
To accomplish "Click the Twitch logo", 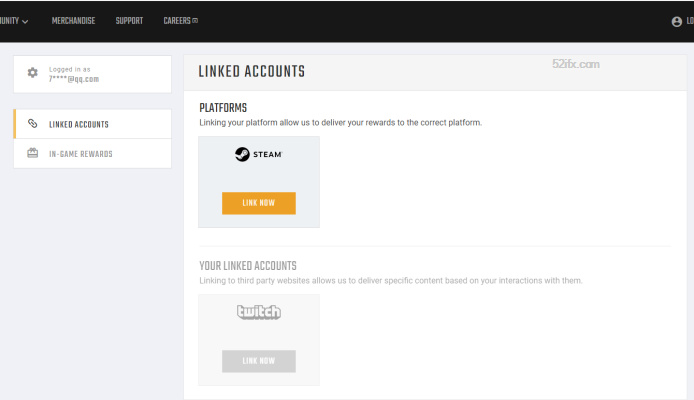I will [259, 312].
